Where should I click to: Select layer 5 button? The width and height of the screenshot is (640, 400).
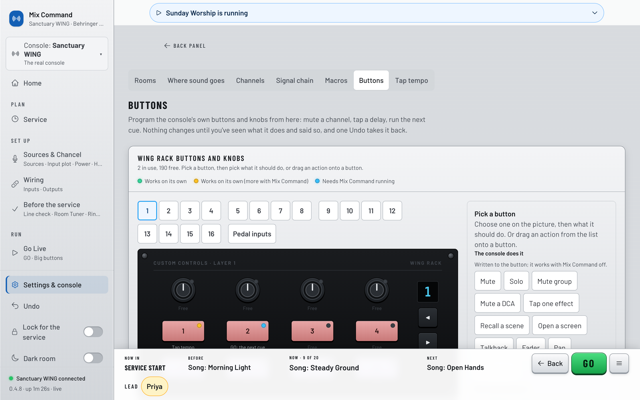coord(238,211)
